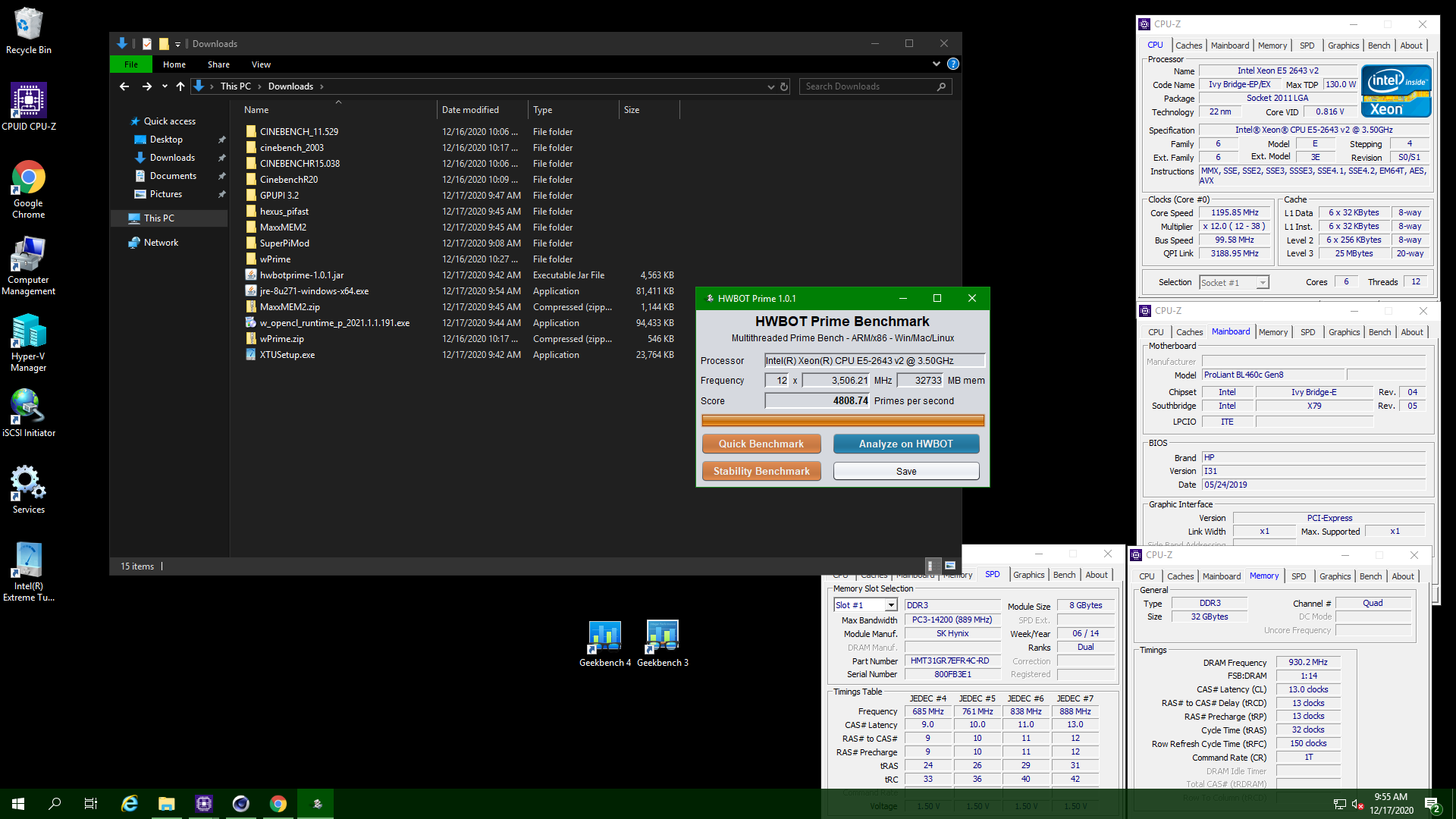Viewport: 1456px width, 819px height.
Task: Expand the Explorer ribbon chevron
Action: [x=937, y=64]
